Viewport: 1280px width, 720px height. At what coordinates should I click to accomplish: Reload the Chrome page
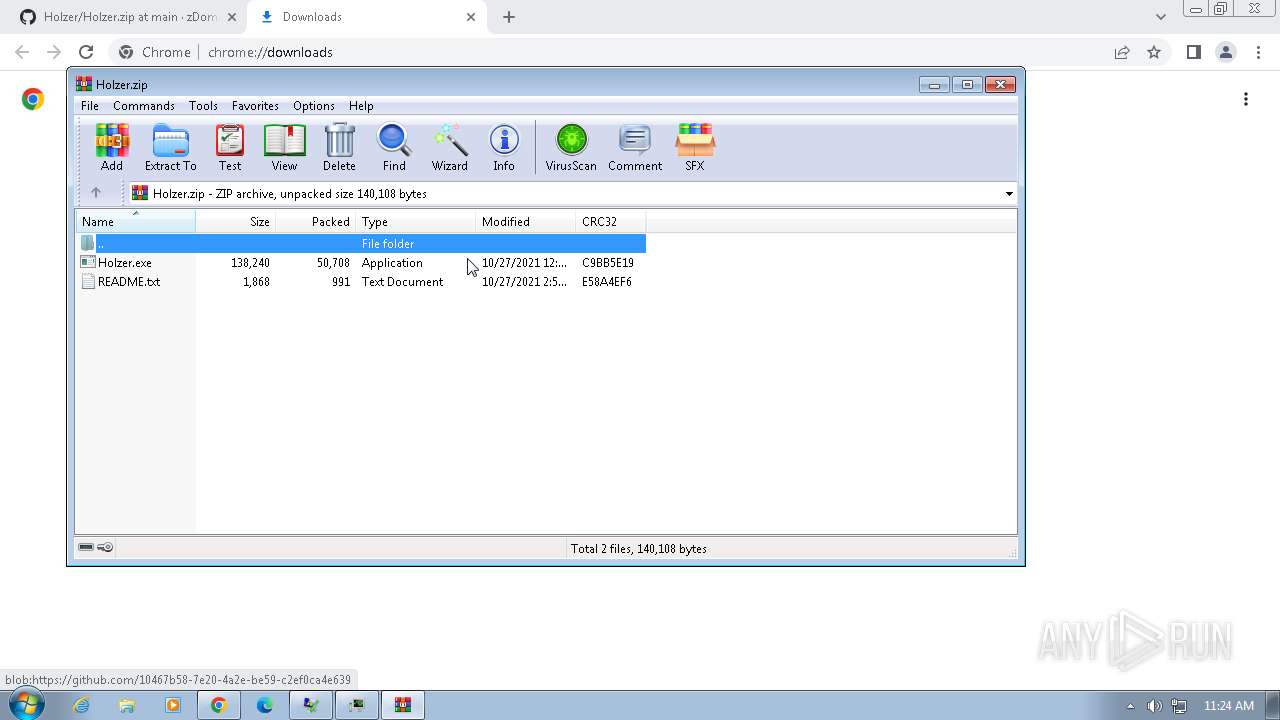(x=86, y=52)
